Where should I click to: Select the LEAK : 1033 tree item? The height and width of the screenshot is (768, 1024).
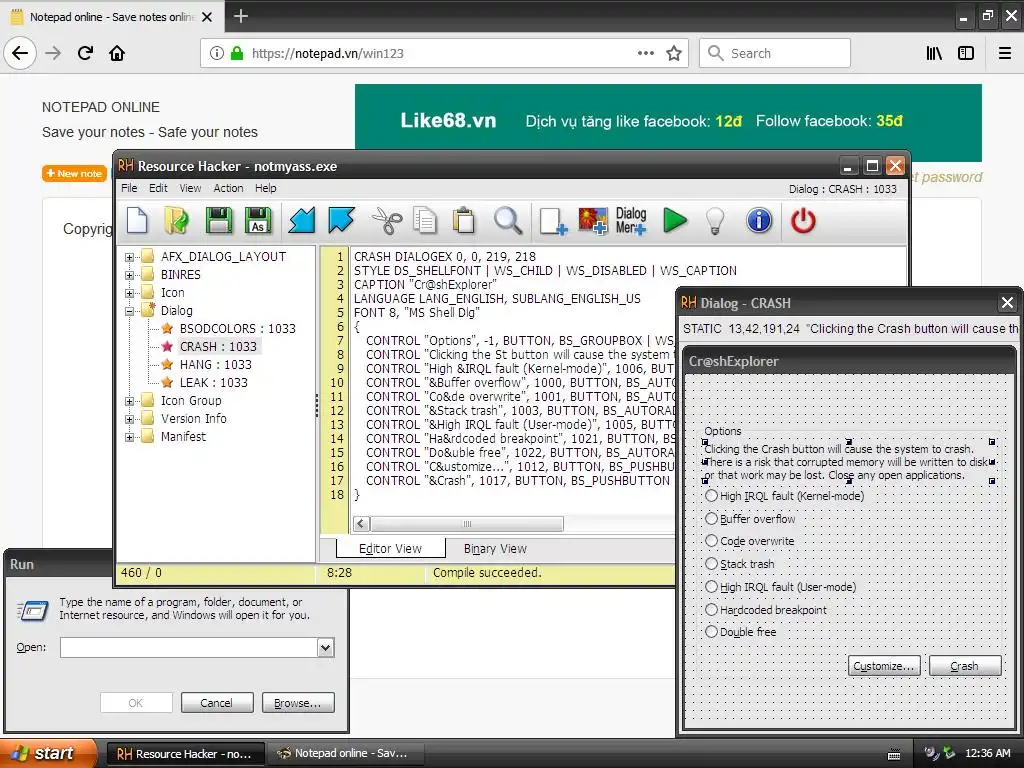point(214,383)
